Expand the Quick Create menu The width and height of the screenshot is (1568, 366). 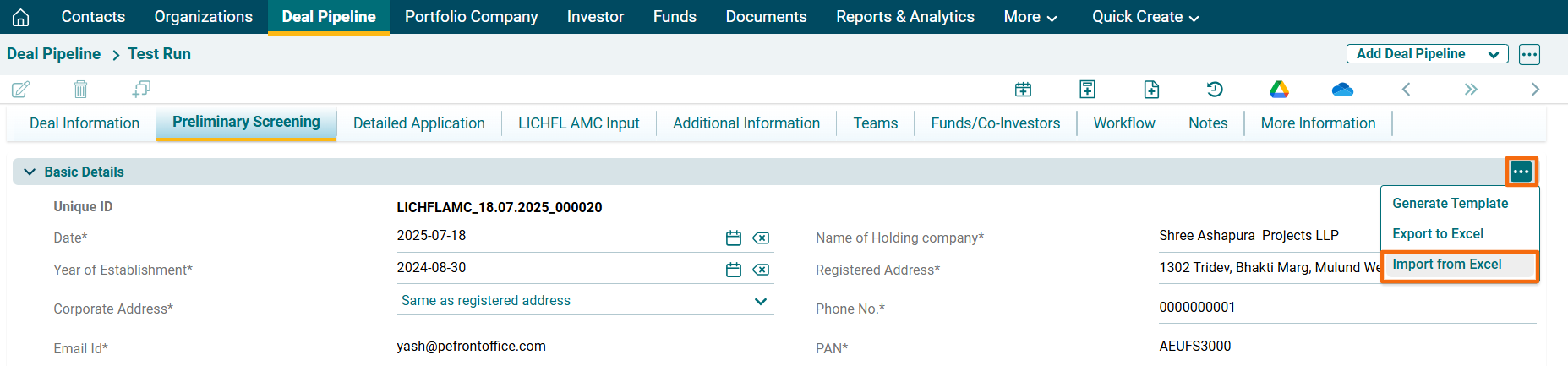click(x=1145, y=17)
